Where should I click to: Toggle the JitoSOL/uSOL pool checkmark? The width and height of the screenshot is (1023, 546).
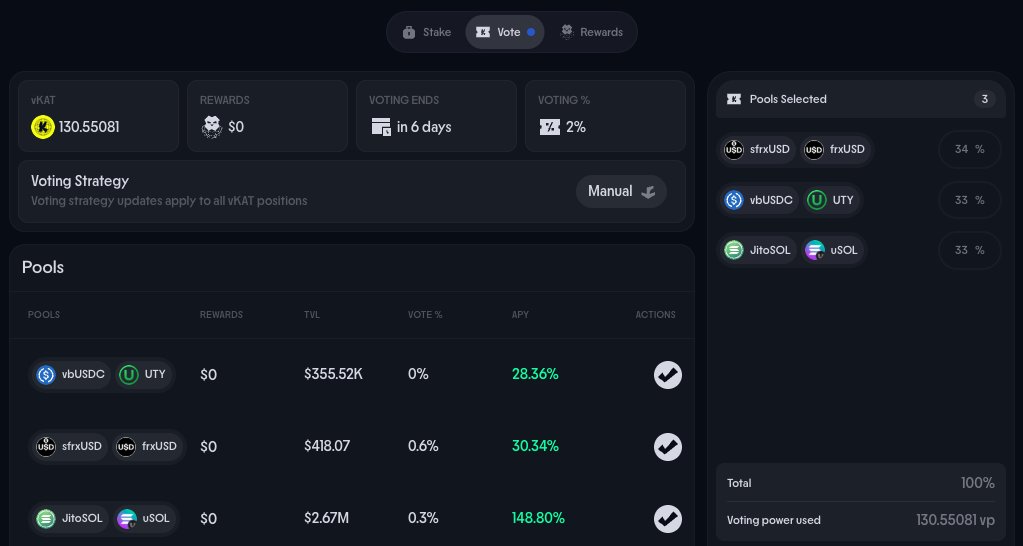pyautogui.click(x=668, y=518)
